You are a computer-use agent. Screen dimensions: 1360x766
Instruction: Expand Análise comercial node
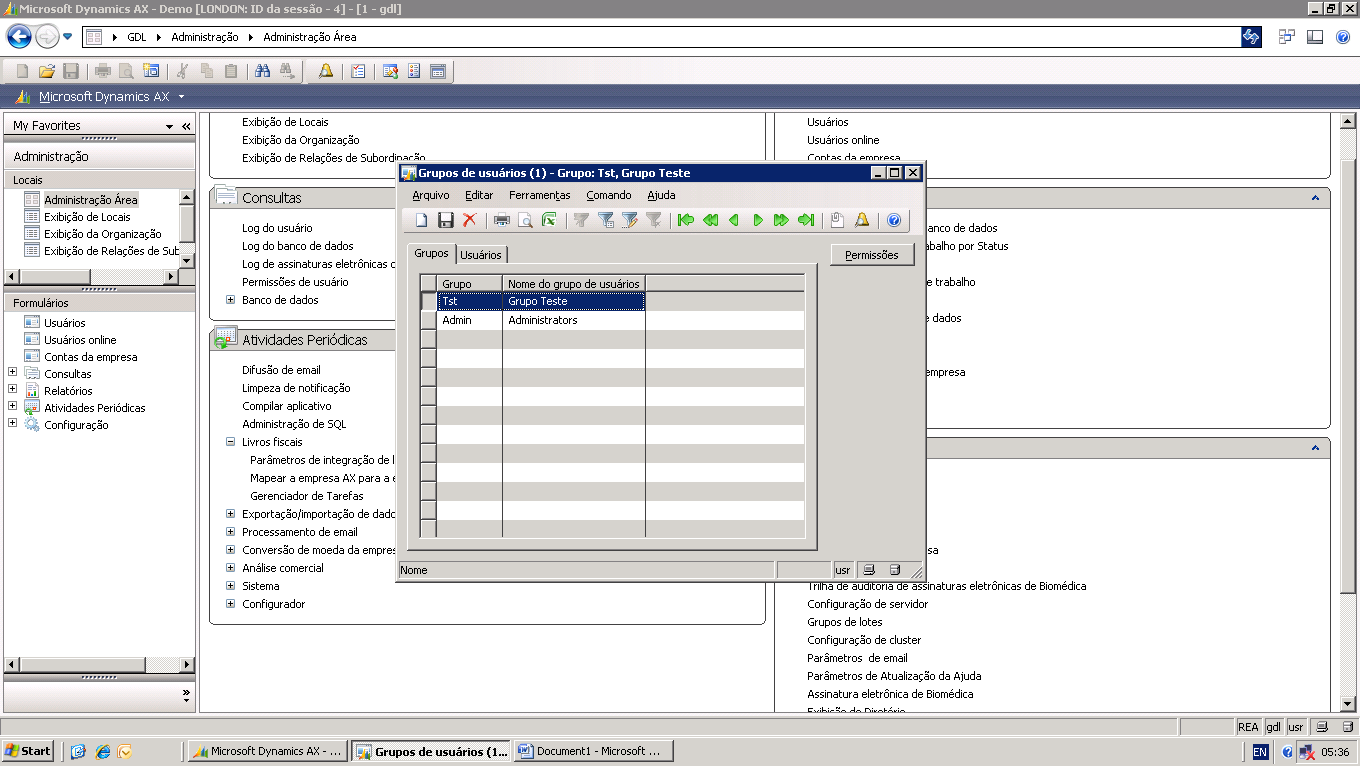pyautogui.click(x=230, y=568)
